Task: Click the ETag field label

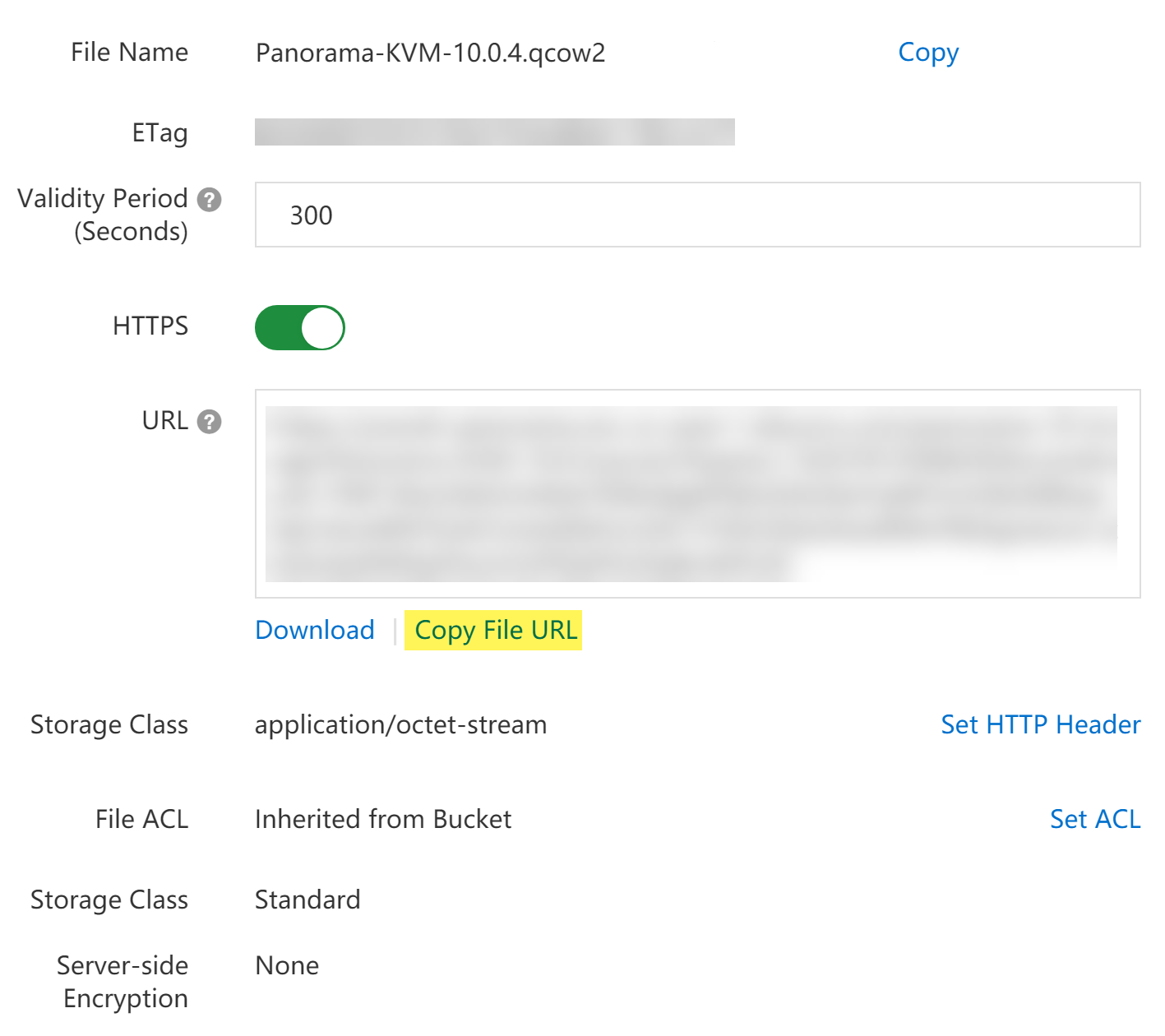Action: (x=159, y=132)
